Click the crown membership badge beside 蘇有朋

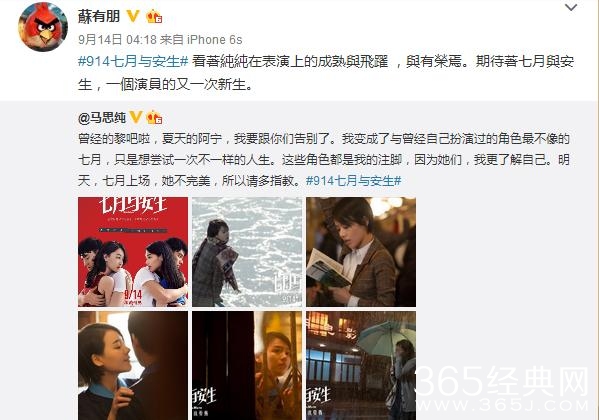click(x=154, y=16)
